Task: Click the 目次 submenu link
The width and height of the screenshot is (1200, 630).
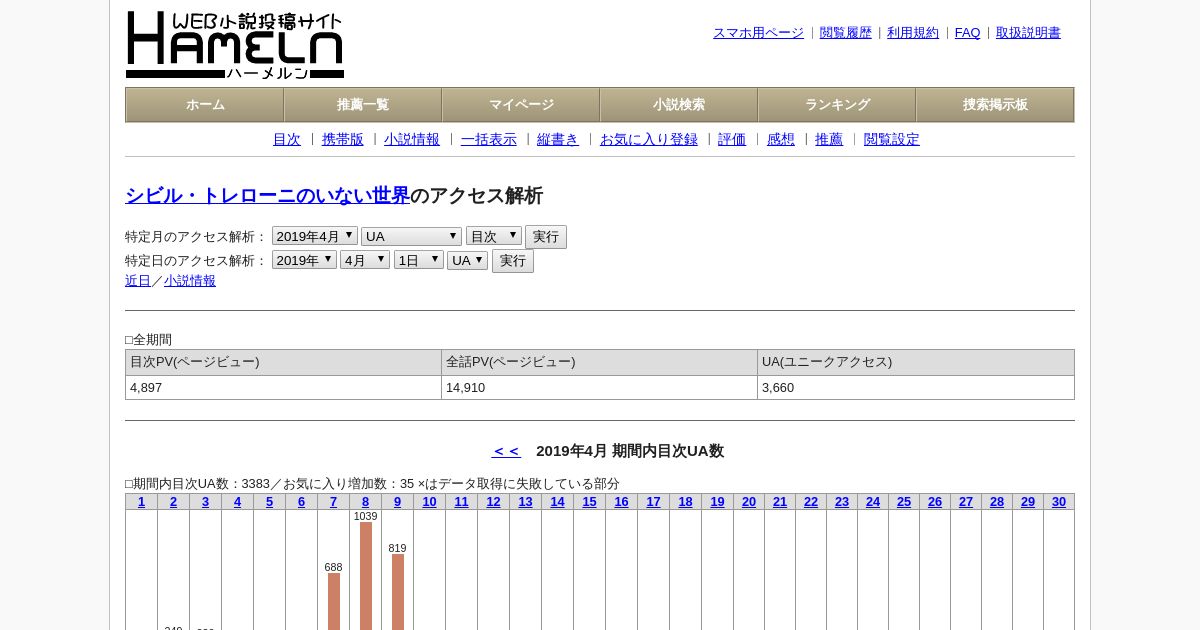Action: (x=287, y=140)
